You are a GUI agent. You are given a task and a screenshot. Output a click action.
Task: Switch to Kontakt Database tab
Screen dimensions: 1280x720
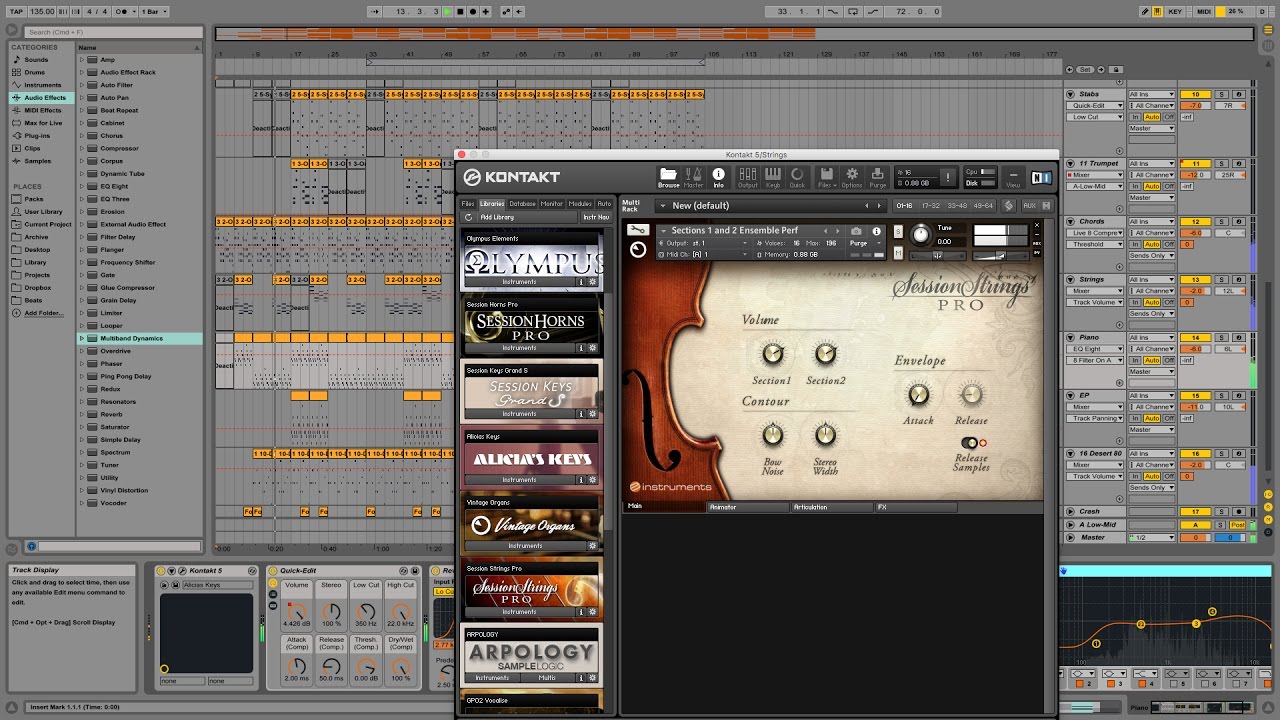tap(522, 204)
